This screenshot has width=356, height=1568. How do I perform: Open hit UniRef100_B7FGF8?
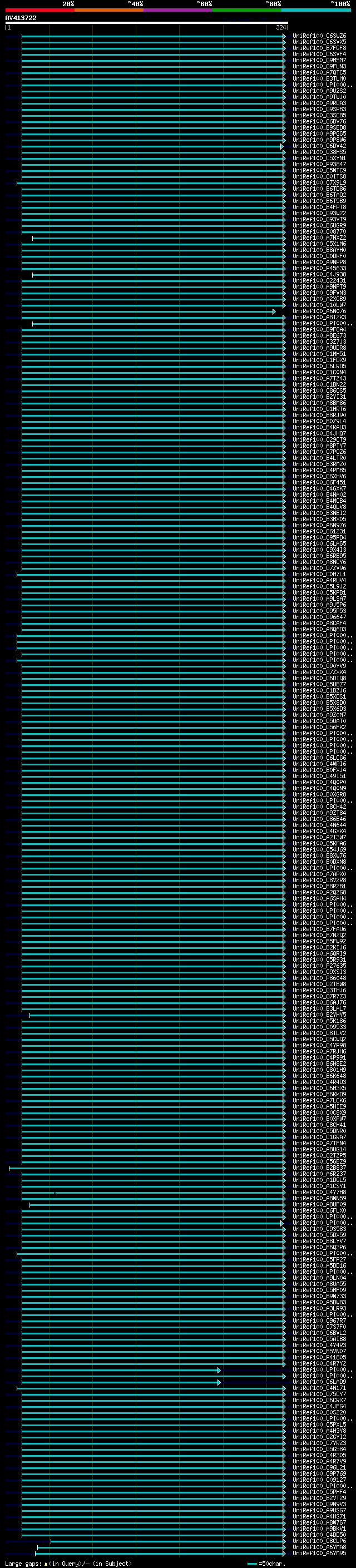click(x=319, y=48)
